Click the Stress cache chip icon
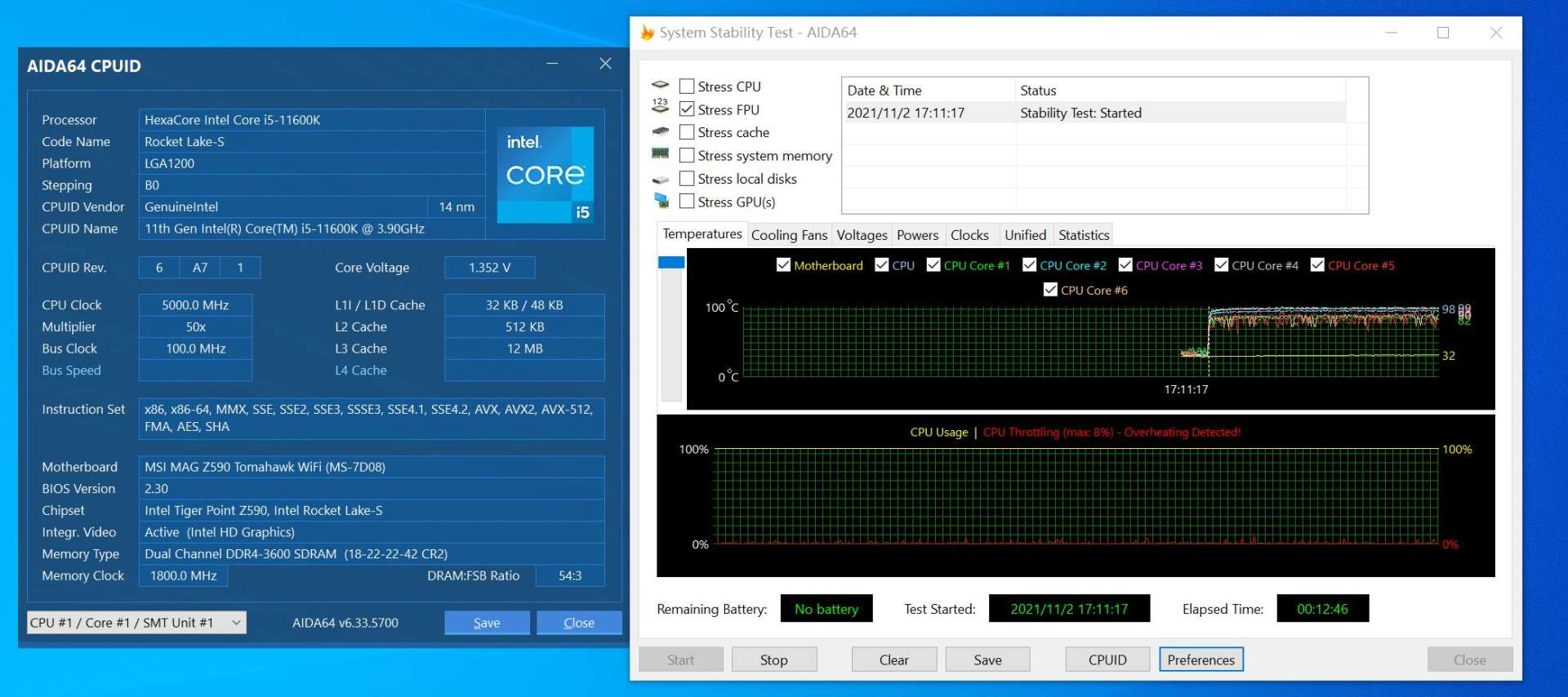The height and width of the screenshot is (697, 1568). [661, 131]
